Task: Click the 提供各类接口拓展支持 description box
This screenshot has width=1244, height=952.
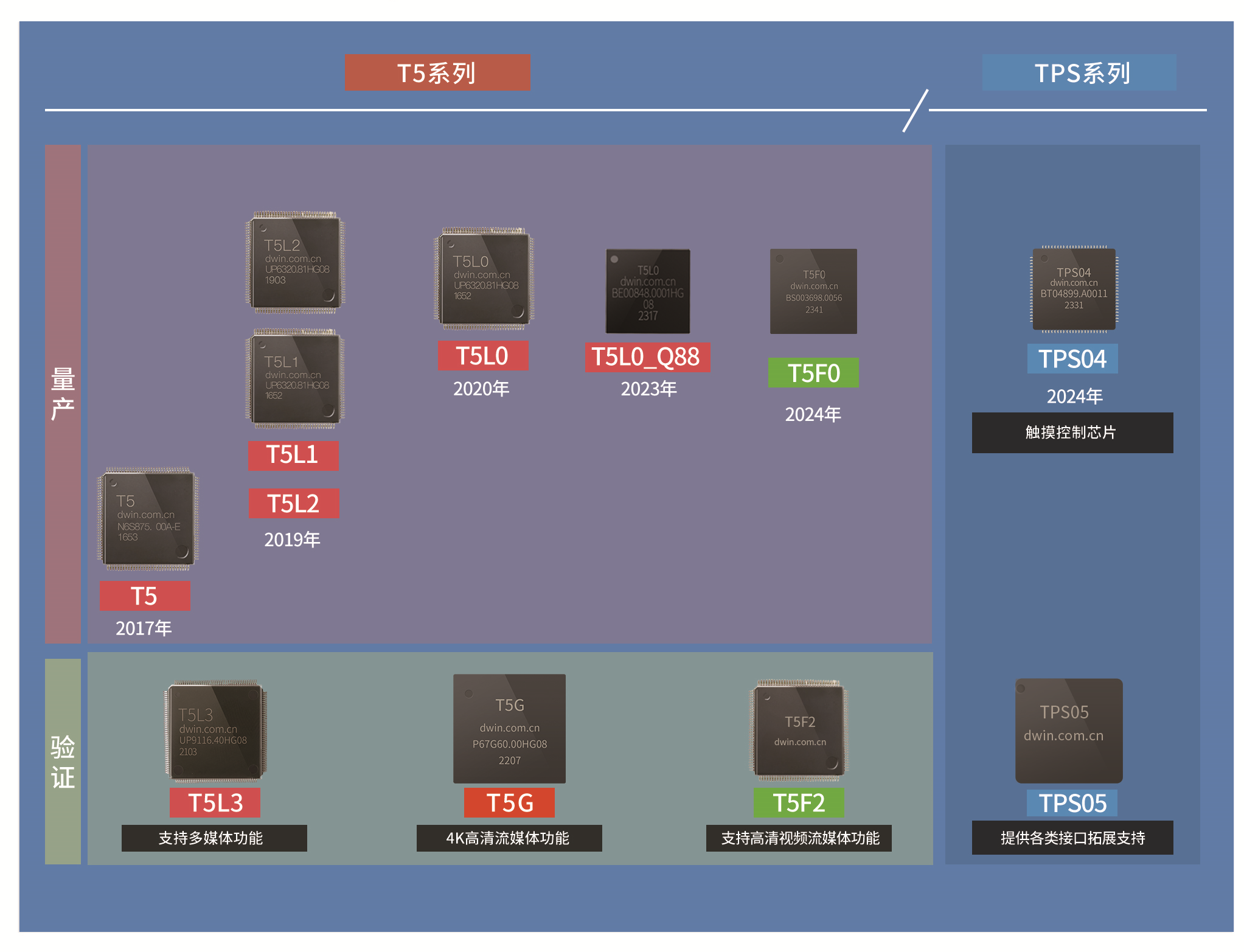Action: pos(1072,838)
